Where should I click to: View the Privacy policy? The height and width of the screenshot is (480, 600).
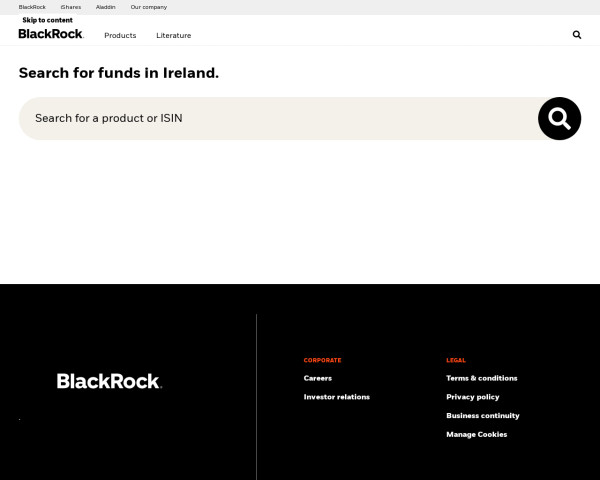pos(472,397)
